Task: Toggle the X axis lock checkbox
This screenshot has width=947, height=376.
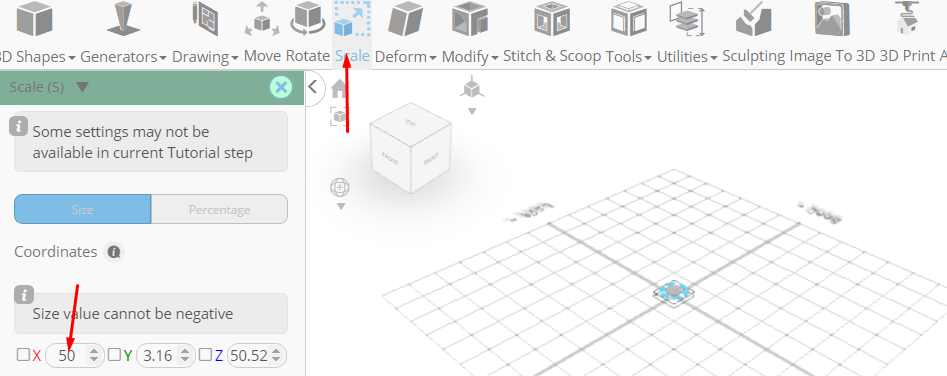Action: (23, 355)
